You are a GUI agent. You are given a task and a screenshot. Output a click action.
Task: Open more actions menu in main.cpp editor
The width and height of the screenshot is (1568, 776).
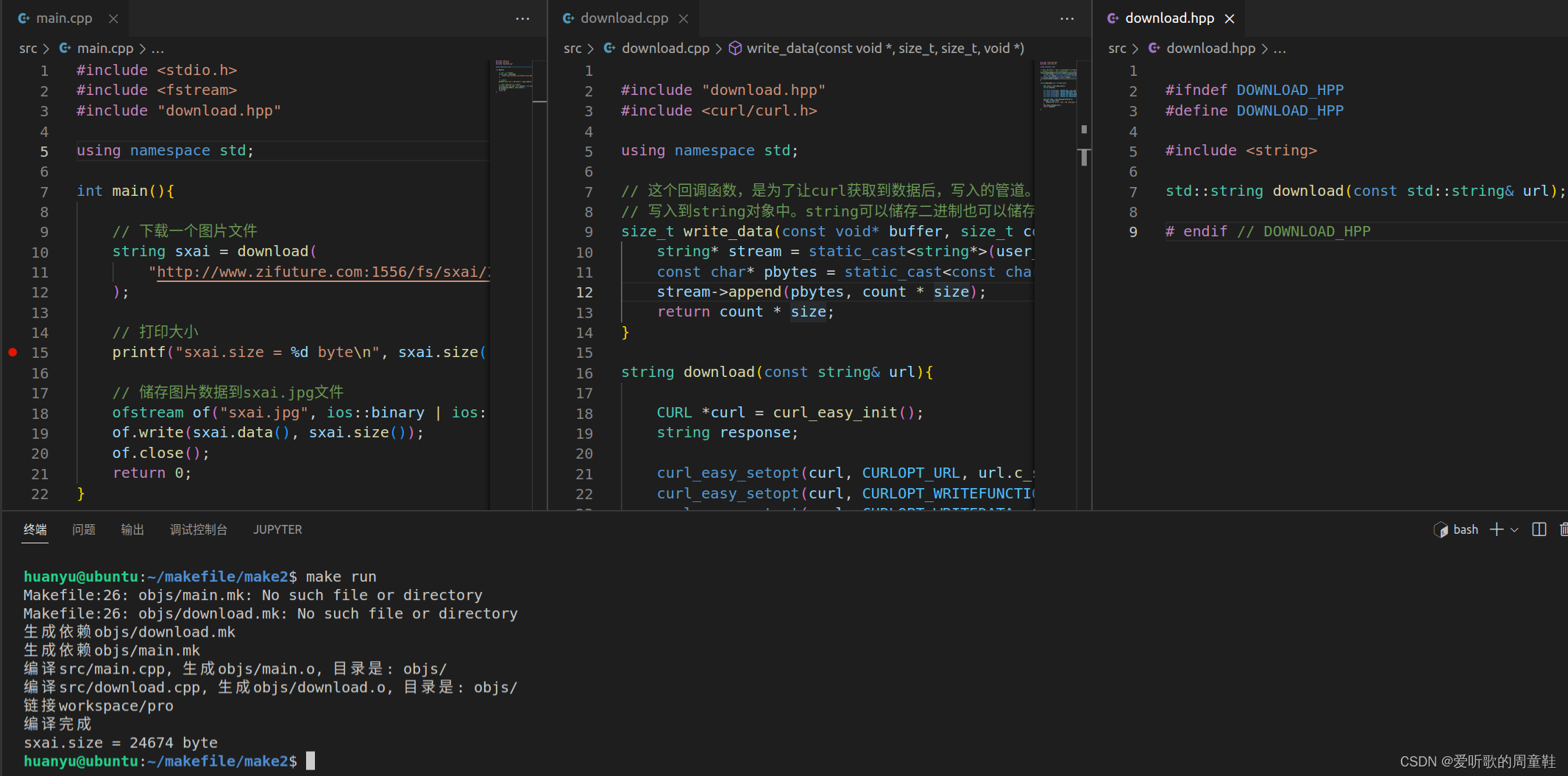point(522,18)
